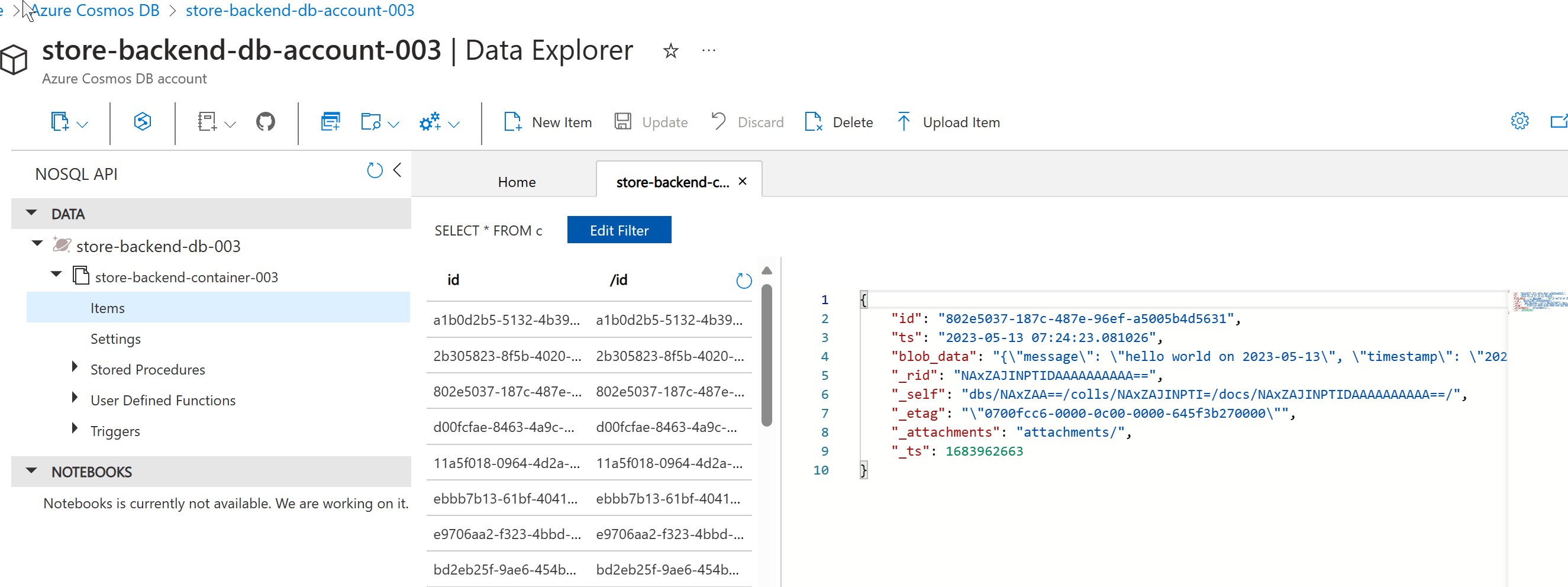Click the /id partition key column header
The image size is (1568, 587).
click(618, 279)
